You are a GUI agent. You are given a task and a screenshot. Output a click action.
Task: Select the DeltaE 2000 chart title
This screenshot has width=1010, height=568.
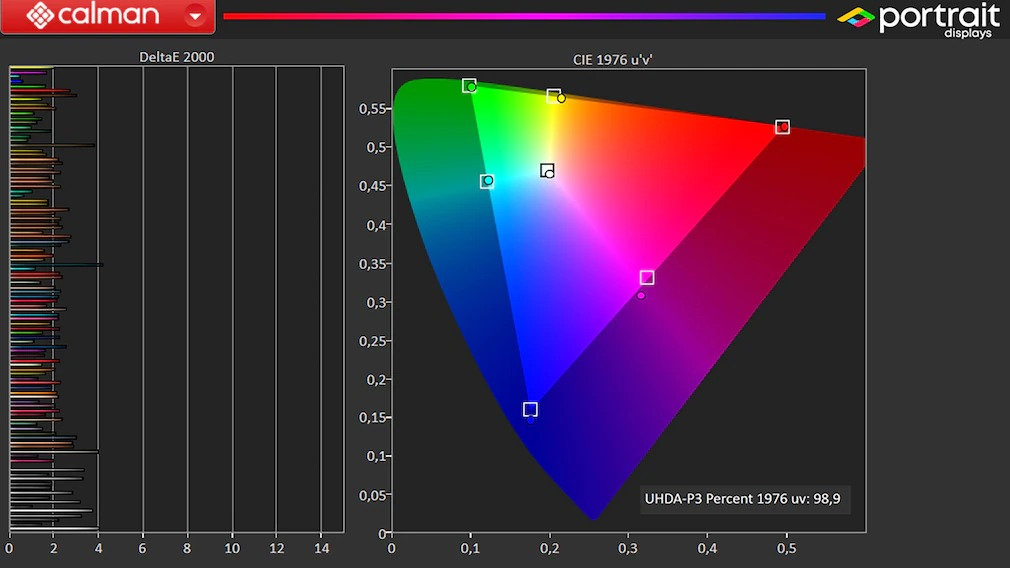click(176, 58)
